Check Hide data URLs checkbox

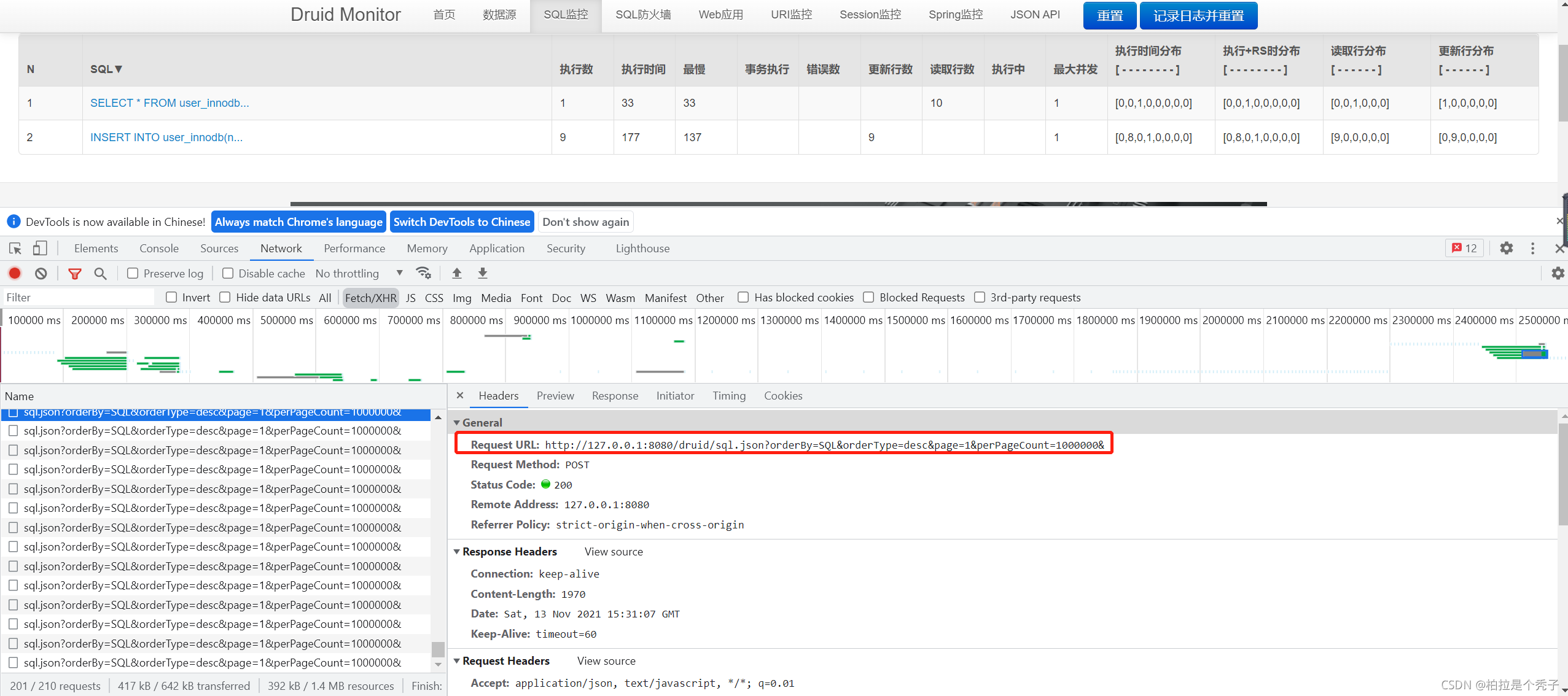225,298
